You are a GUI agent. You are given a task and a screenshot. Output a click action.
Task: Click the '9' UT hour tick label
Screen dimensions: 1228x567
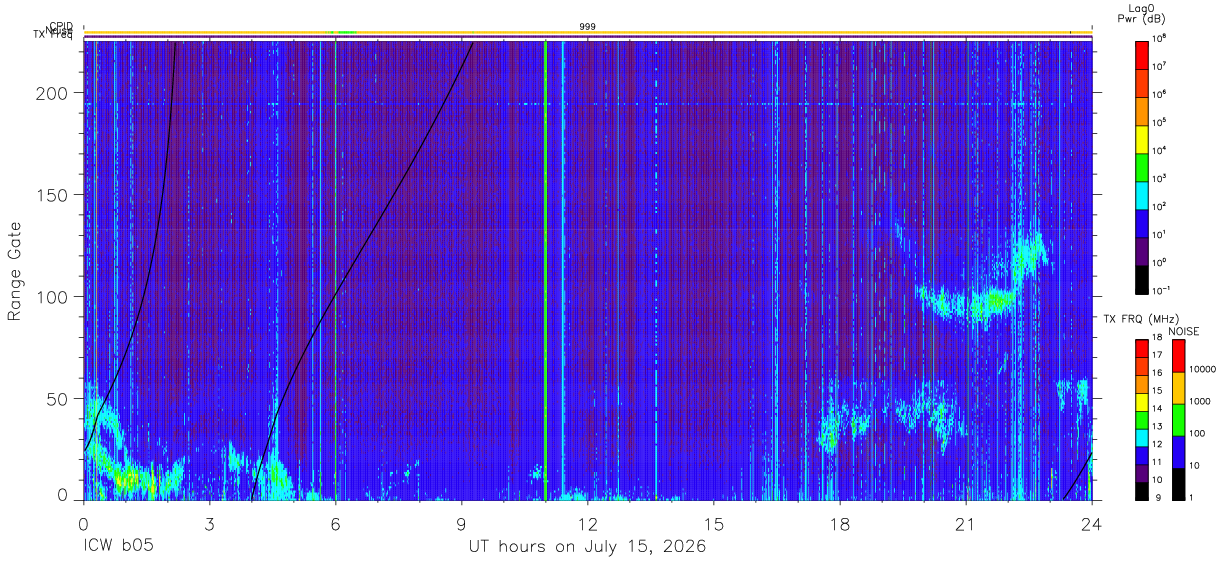[461, 523]
